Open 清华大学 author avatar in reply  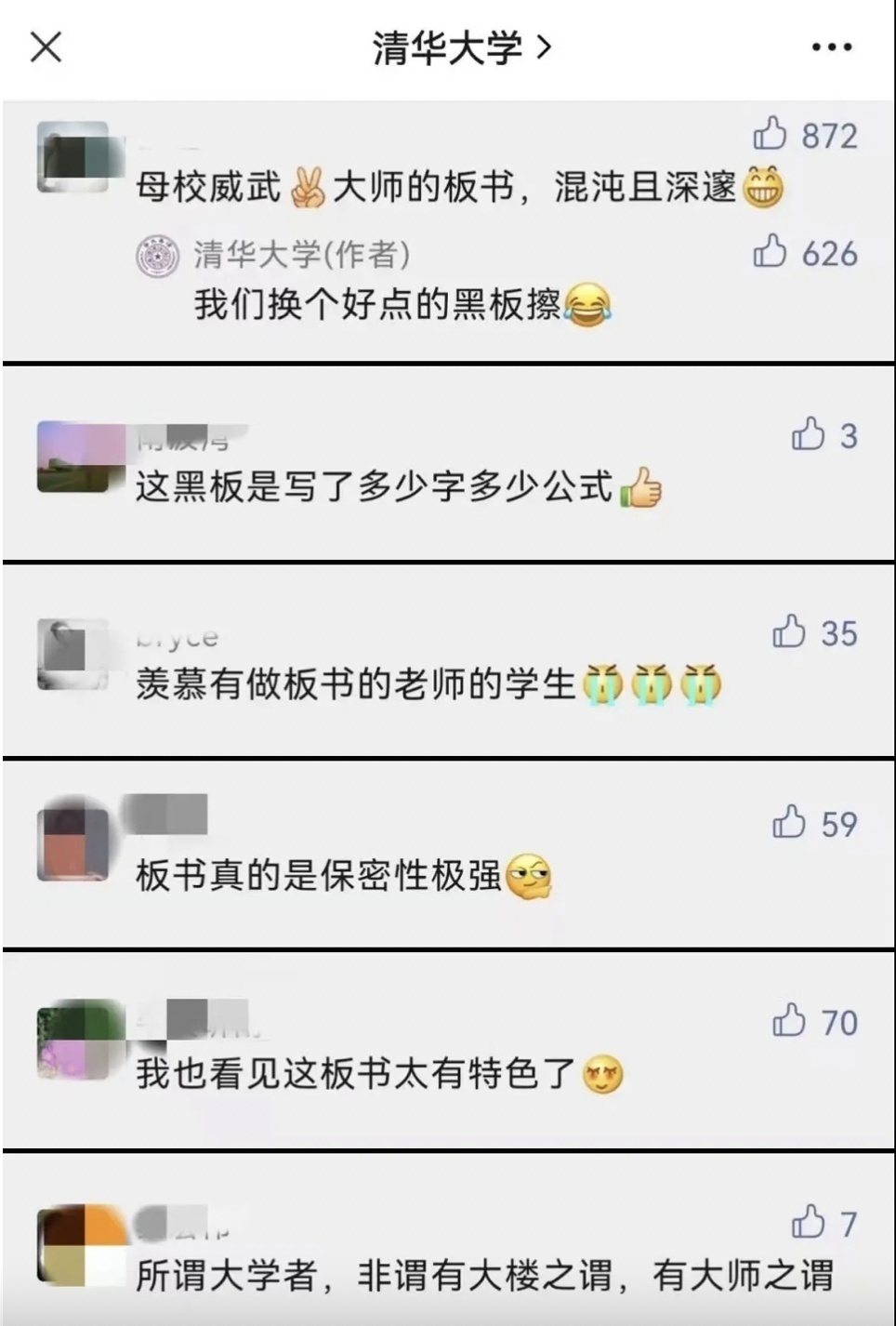pos(157,255)
